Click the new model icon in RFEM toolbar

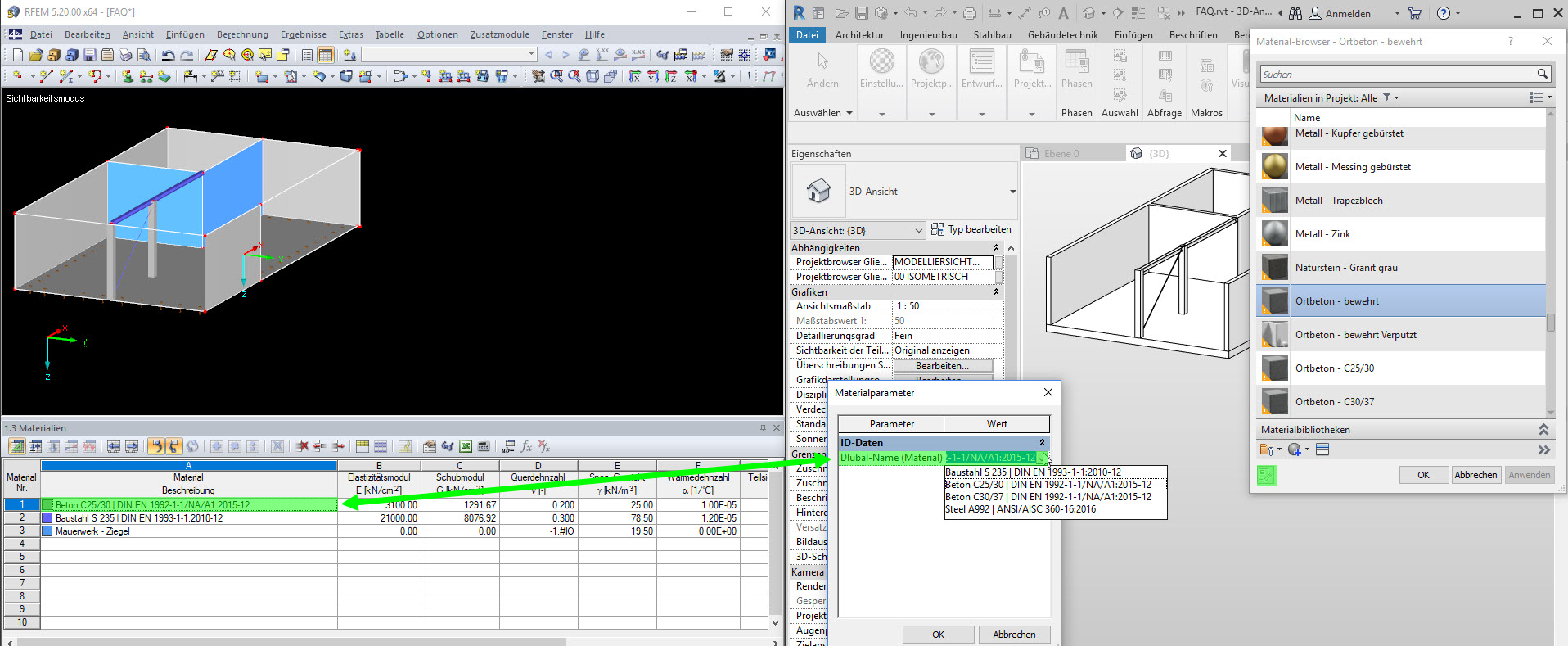pyautogui.click(x=18, y=55)
